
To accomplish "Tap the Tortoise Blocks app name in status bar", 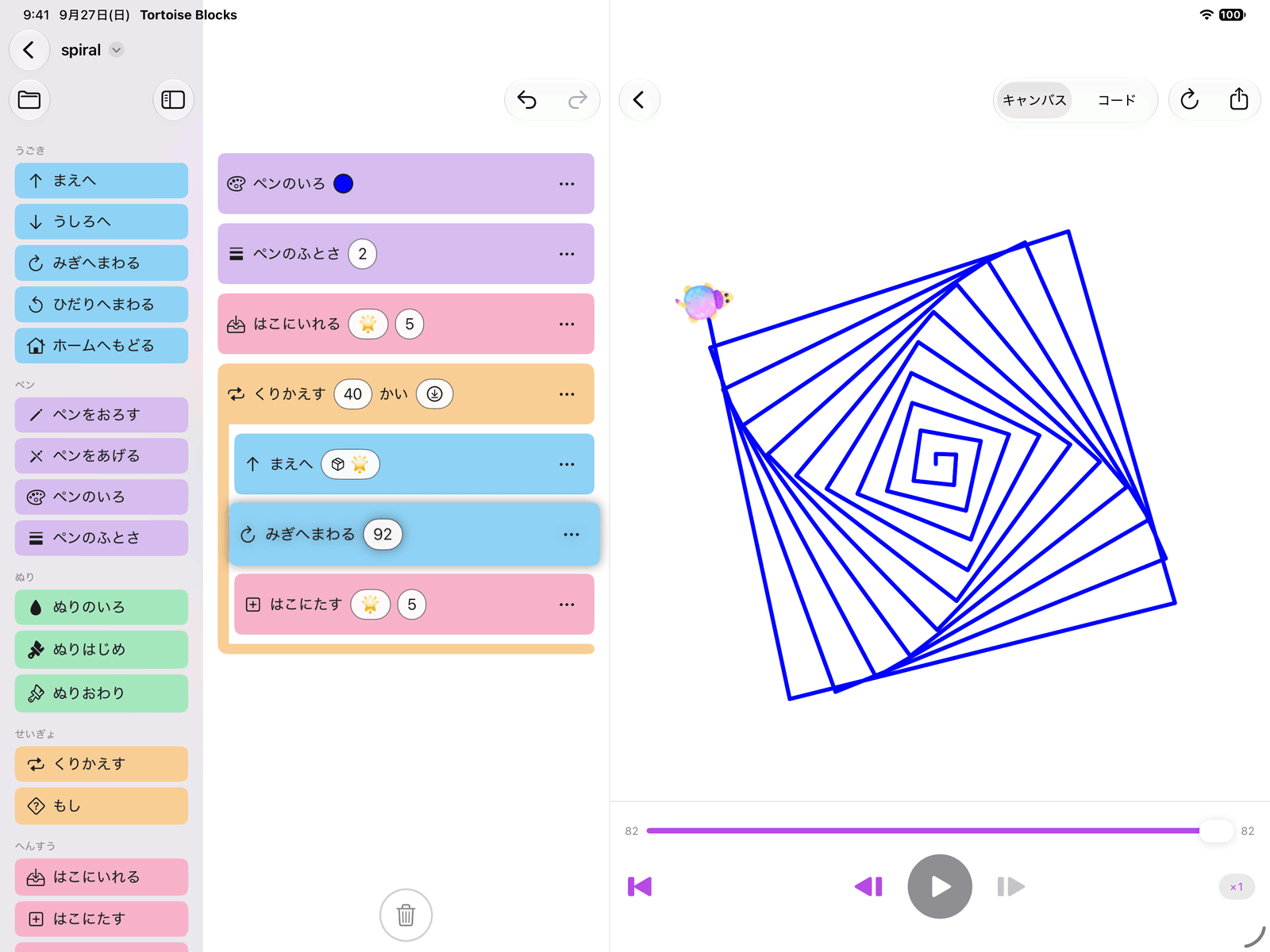I will click(x=189, y=15).
